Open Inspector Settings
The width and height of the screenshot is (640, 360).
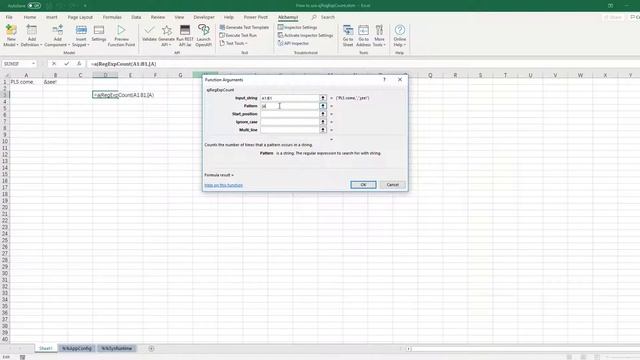297,27
